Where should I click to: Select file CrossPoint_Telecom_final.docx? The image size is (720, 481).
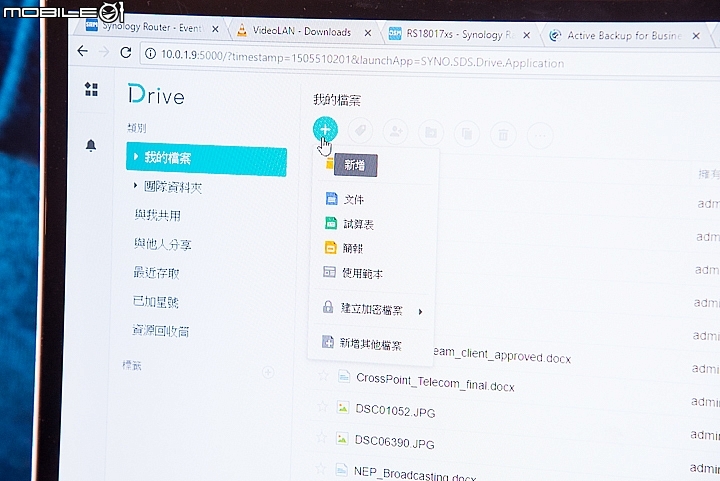coord(435,383)
